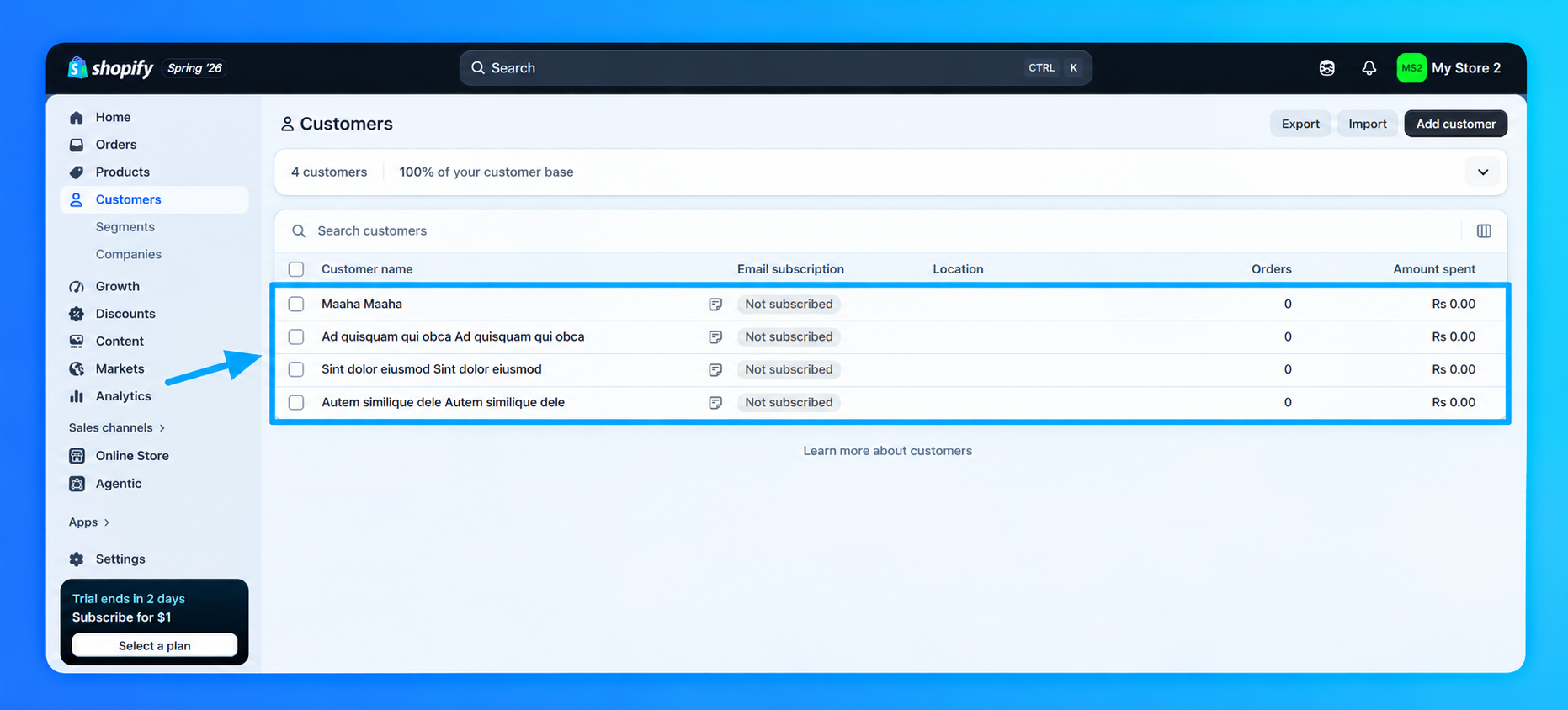The image size is (1568, 710).
Task: Open the note icon for Maaha Maaha
Action: [x=715, y=304]
